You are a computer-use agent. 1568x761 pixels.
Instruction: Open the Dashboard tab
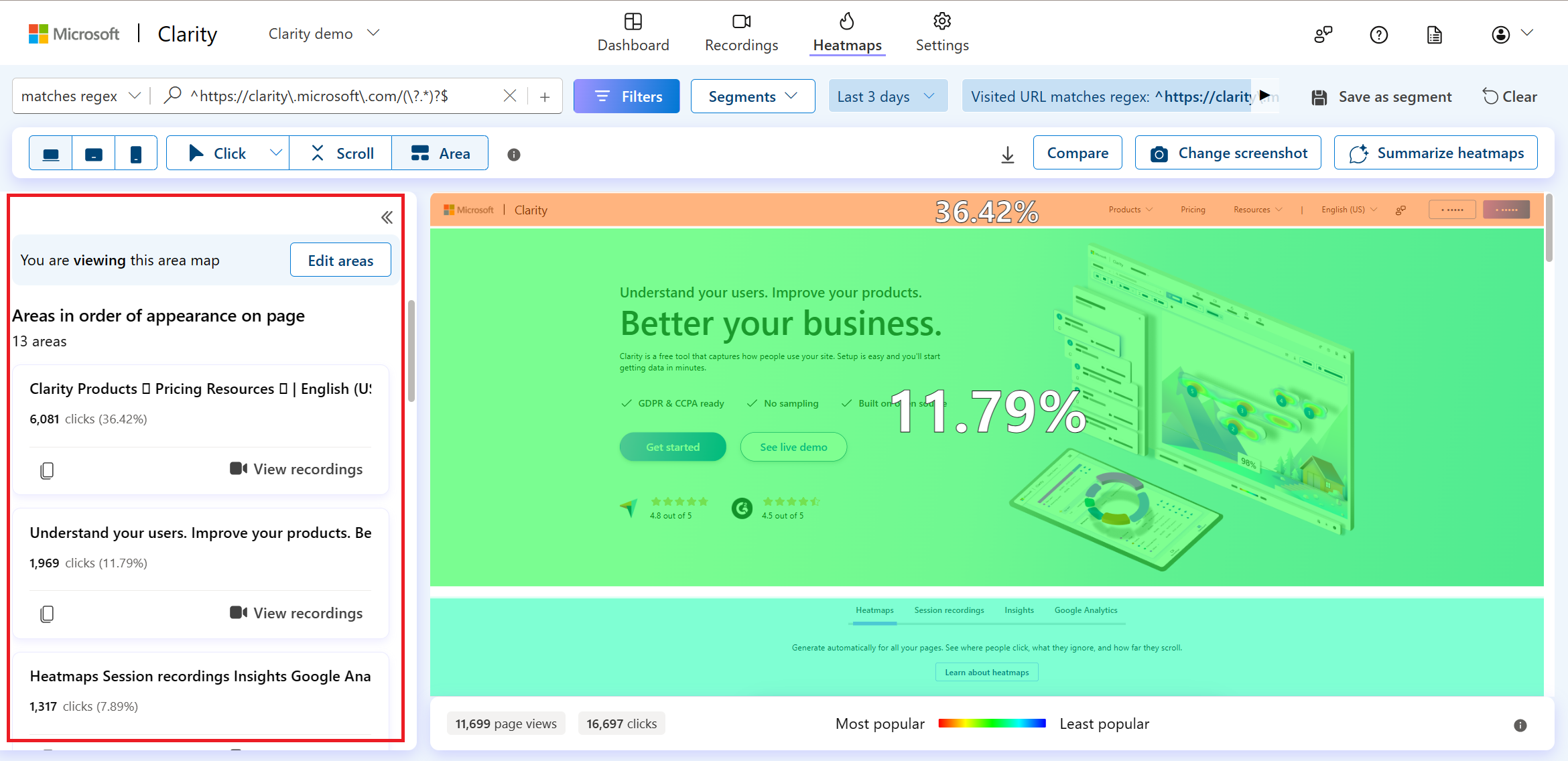point(633,33)
